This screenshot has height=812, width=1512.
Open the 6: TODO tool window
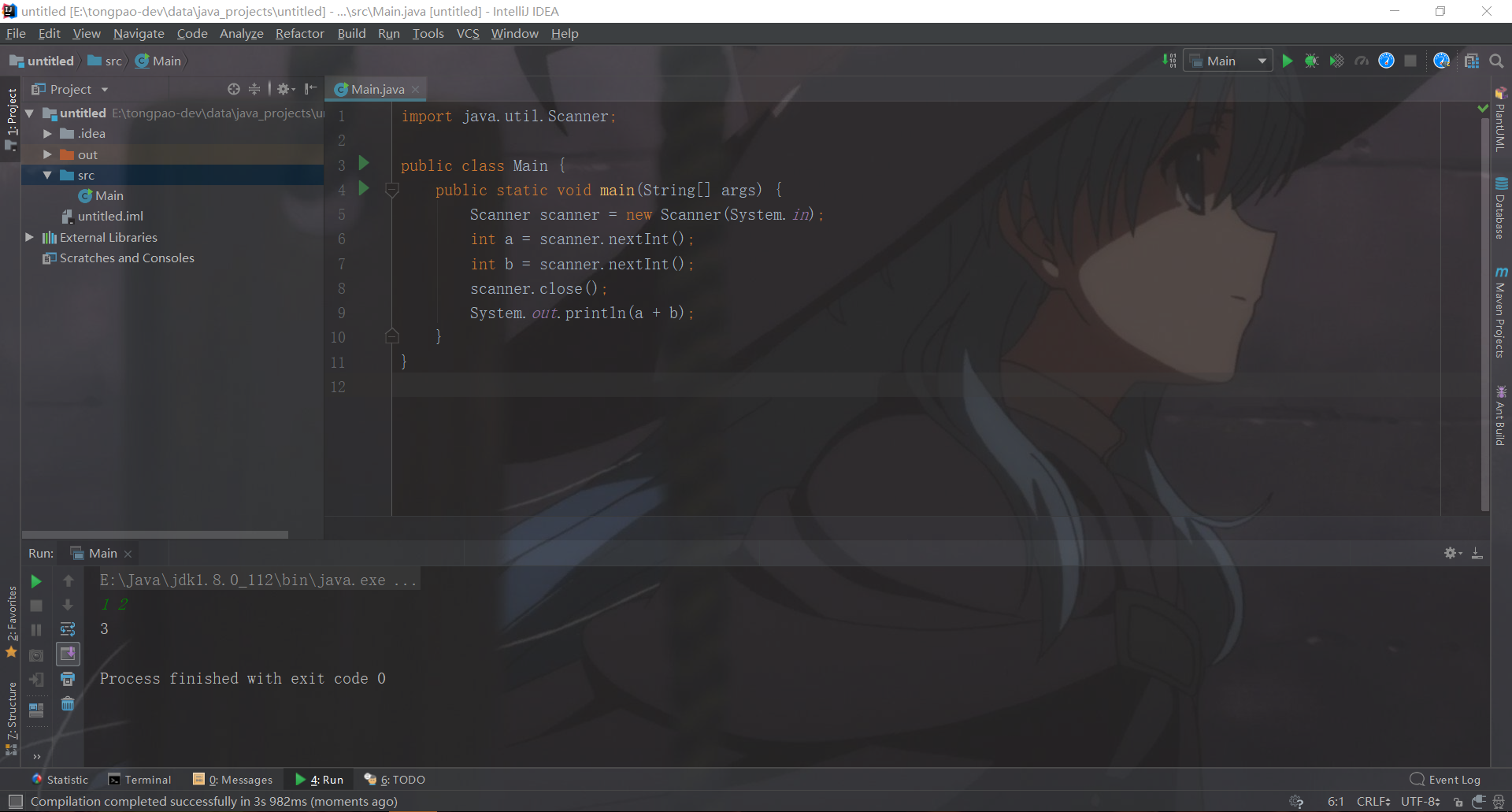pyautogui.click(x=395, y=780)
